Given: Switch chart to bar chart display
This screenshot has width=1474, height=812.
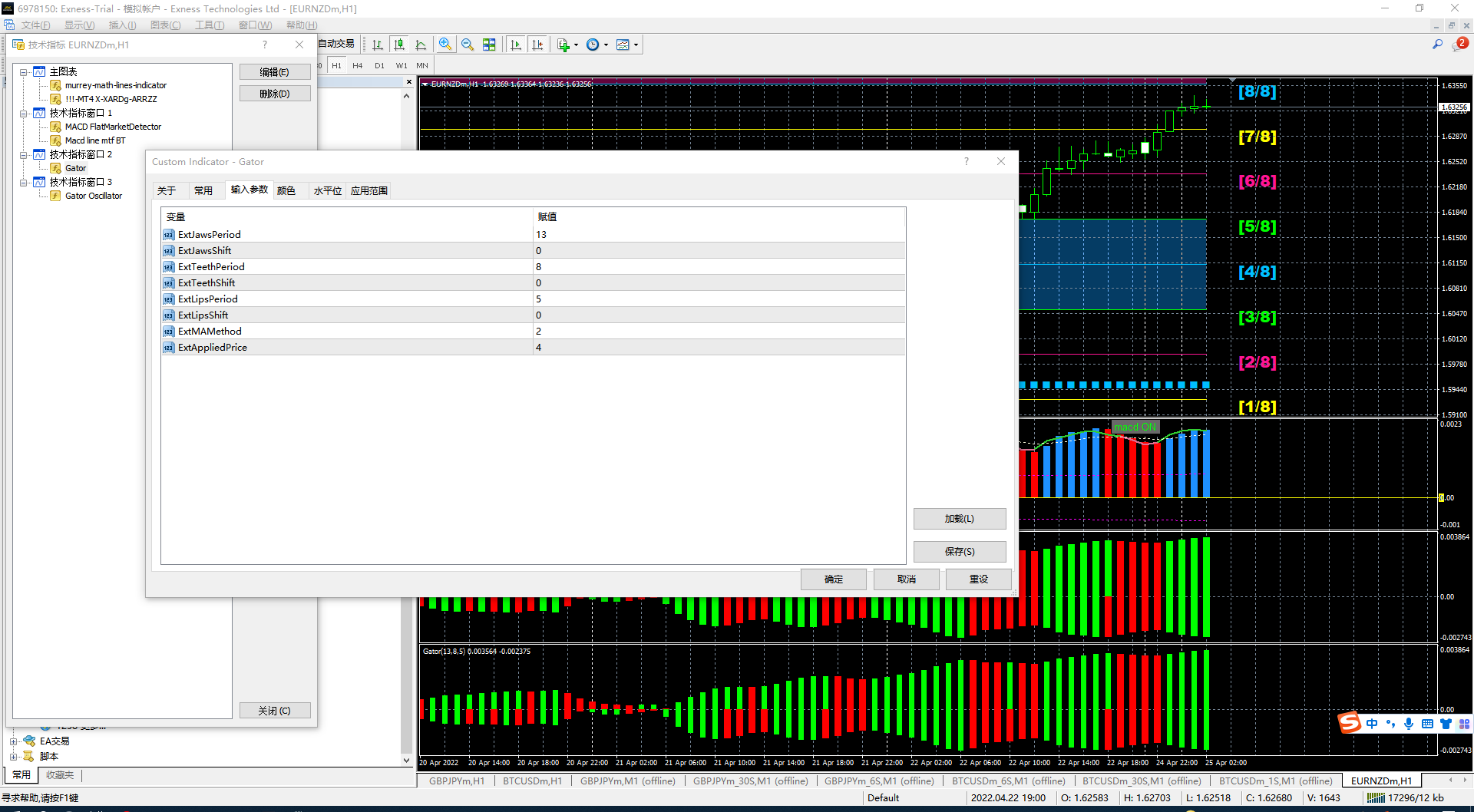Looking at the screenshot, I should [x=378, y=45].
